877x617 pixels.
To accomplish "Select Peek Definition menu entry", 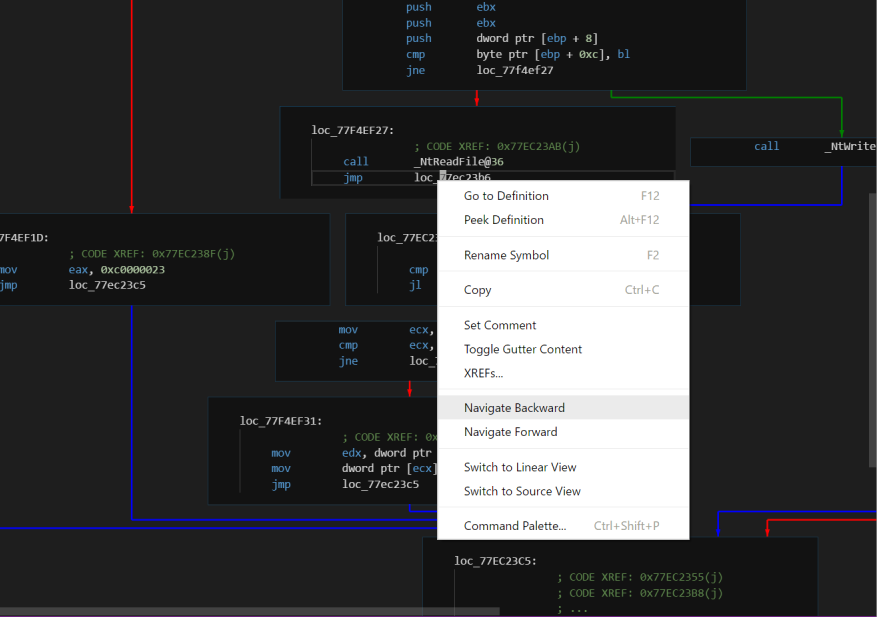I will click(x=562, y=220).
